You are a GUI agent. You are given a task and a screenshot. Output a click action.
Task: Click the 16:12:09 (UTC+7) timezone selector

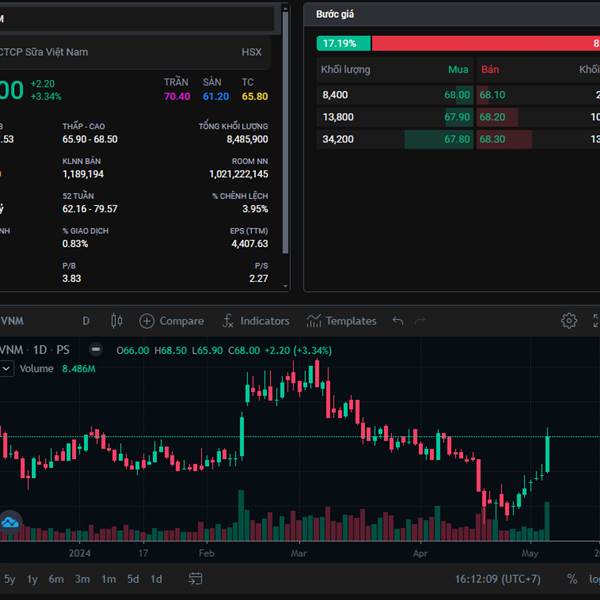tap(497, 579)
